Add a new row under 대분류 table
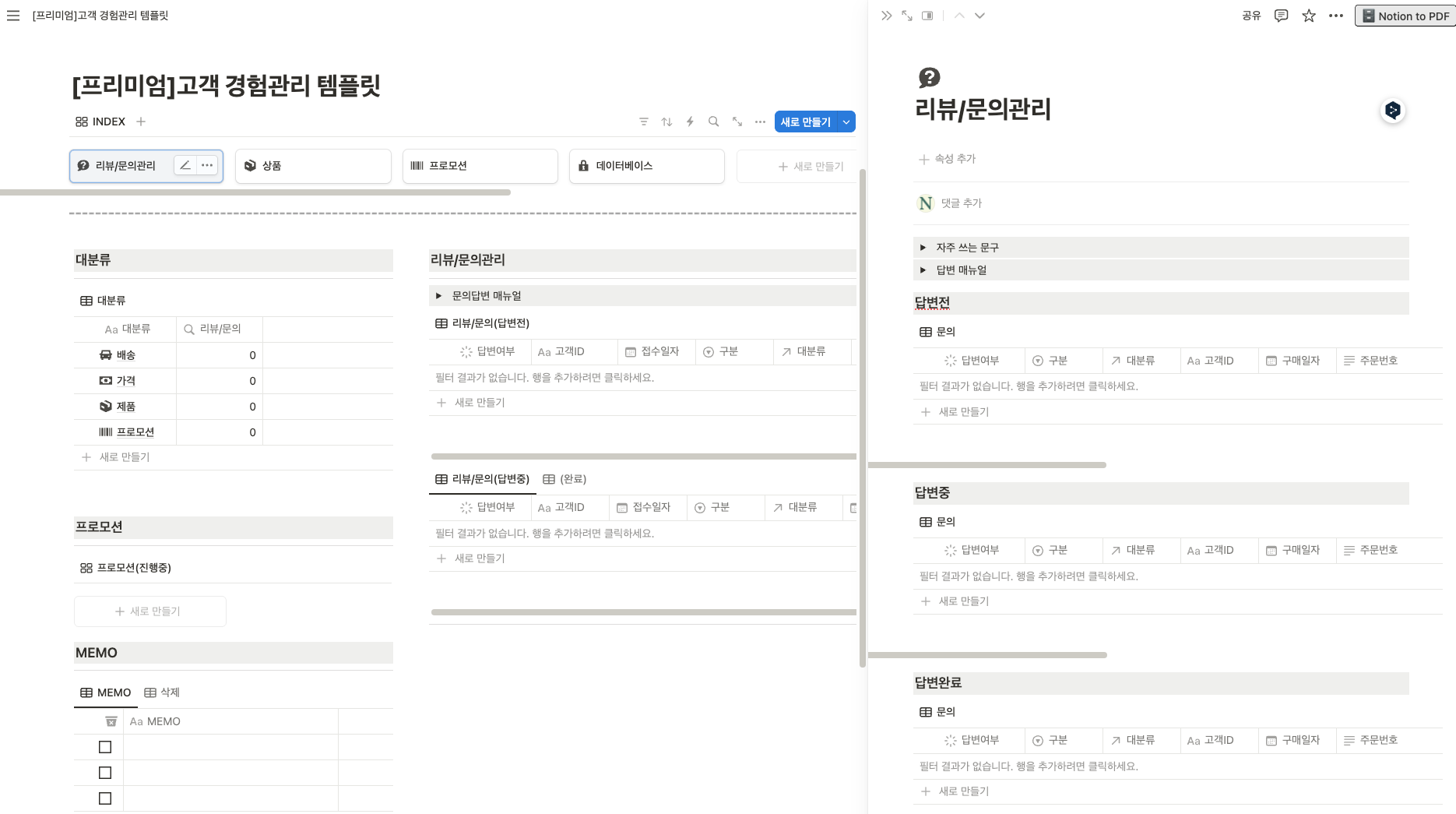The height and width of the screenshot is (814, 1456). point(234,457)
